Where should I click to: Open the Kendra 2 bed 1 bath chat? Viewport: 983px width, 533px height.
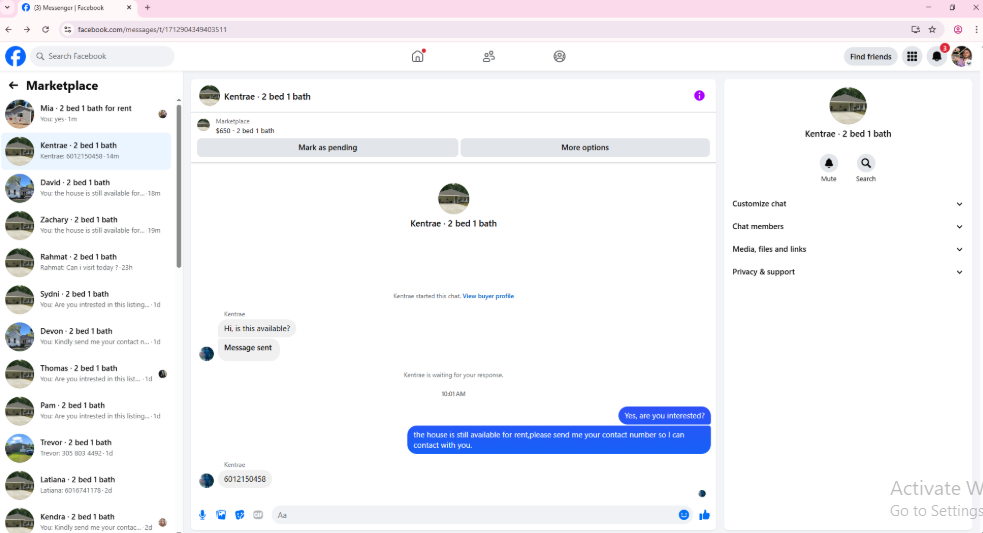(x=87, y=520)
